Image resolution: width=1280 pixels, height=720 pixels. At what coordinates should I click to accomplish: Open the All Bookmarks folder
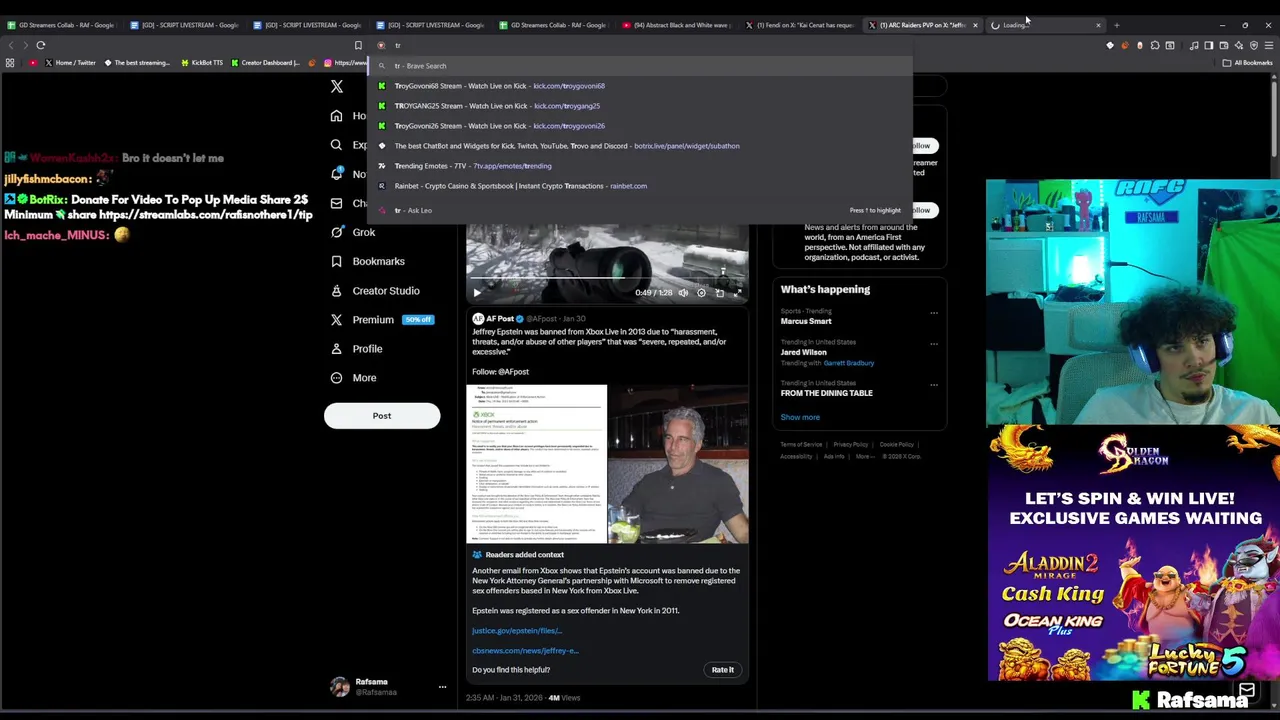pos(1247,63)
